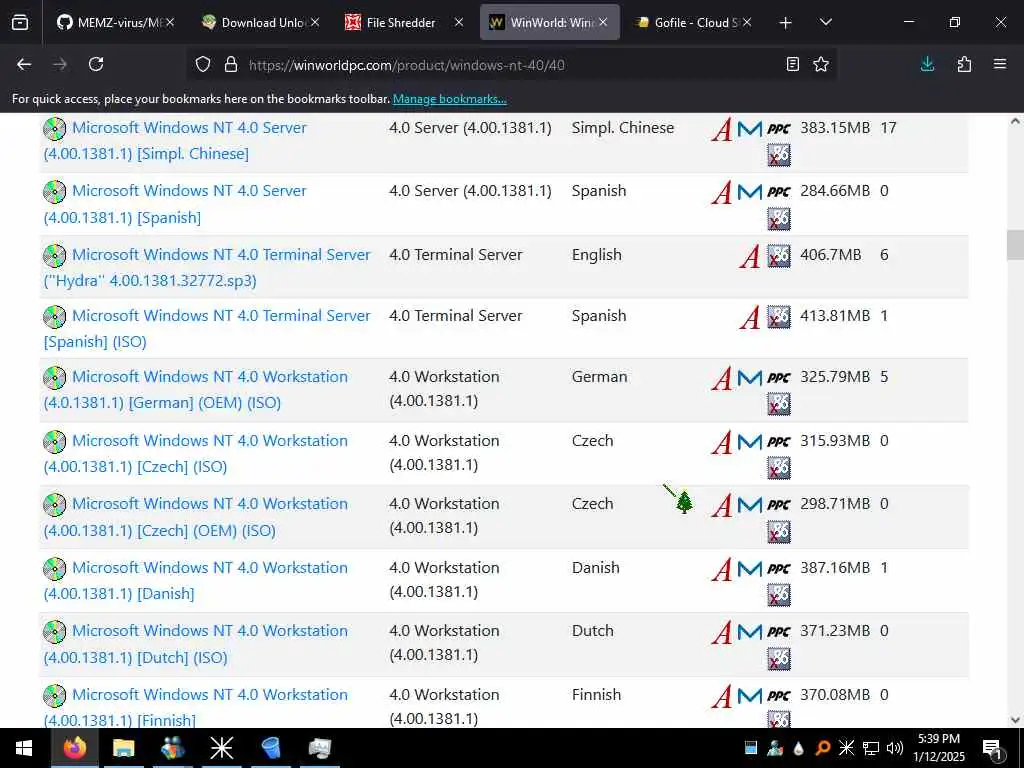Screen dimensions: 1024x768
Task: Click the scrollbar down arrow
Action: [1015, 720]
